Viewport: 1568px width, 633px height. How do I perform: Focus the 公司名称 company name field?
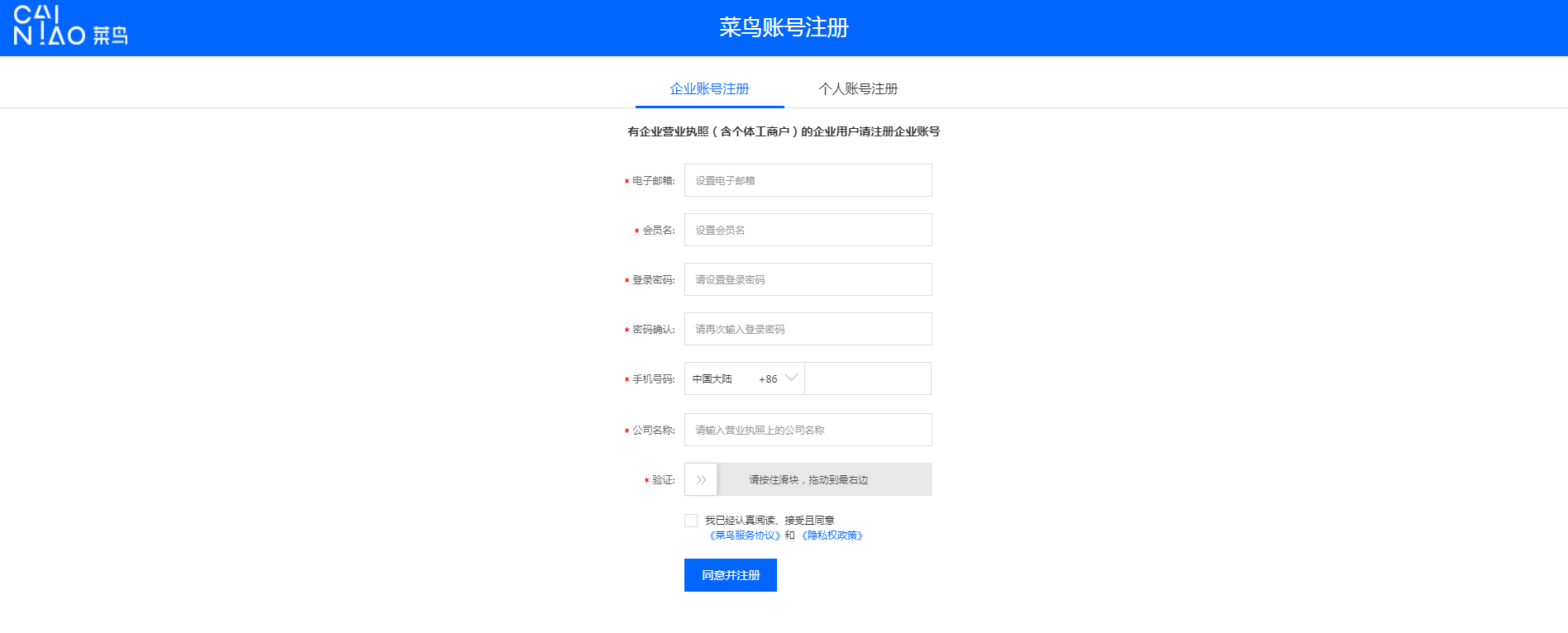pos(808,430)
